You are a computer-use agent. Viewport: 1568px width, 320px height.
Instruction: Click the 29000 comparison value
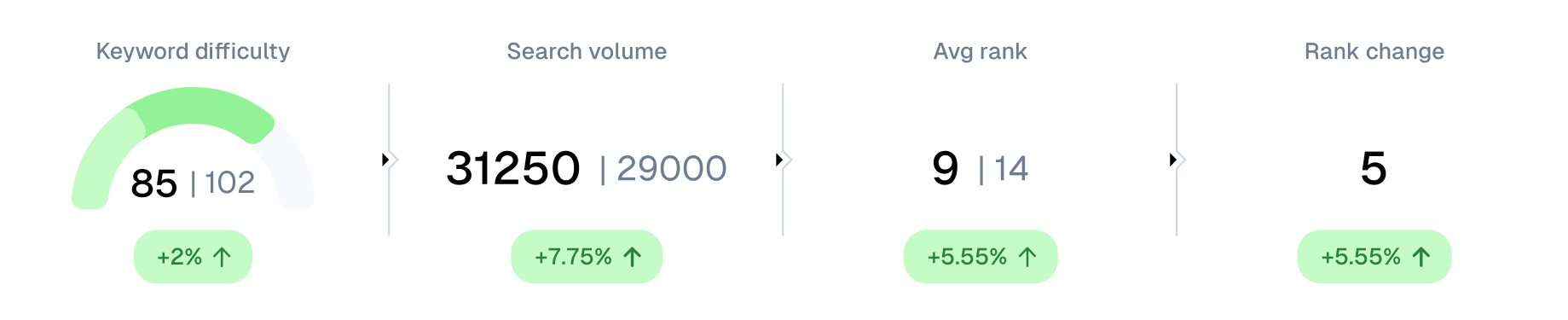[x=672, y=168]
